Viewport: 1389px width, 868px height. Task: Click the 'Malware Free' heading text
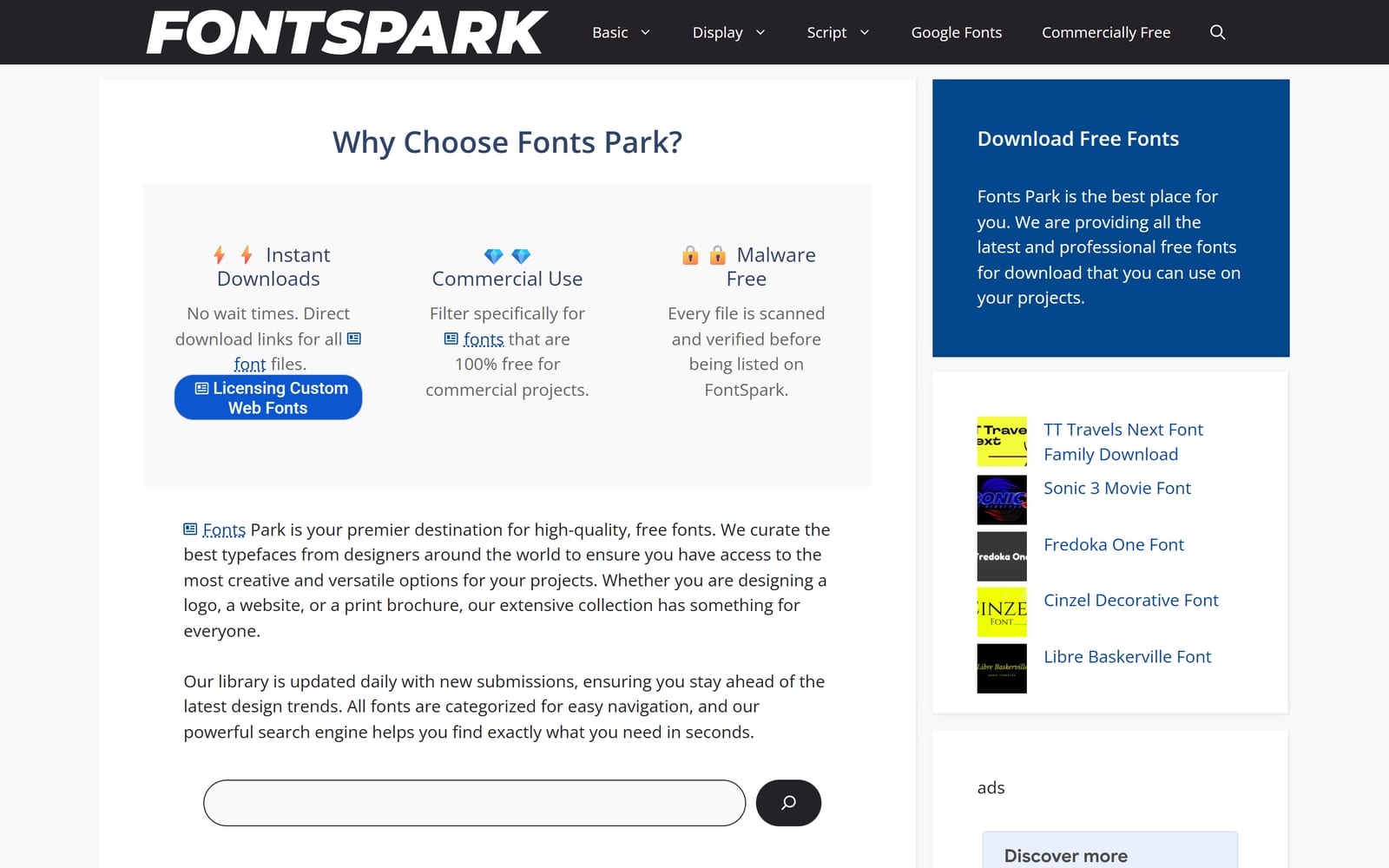click(773, 266)
